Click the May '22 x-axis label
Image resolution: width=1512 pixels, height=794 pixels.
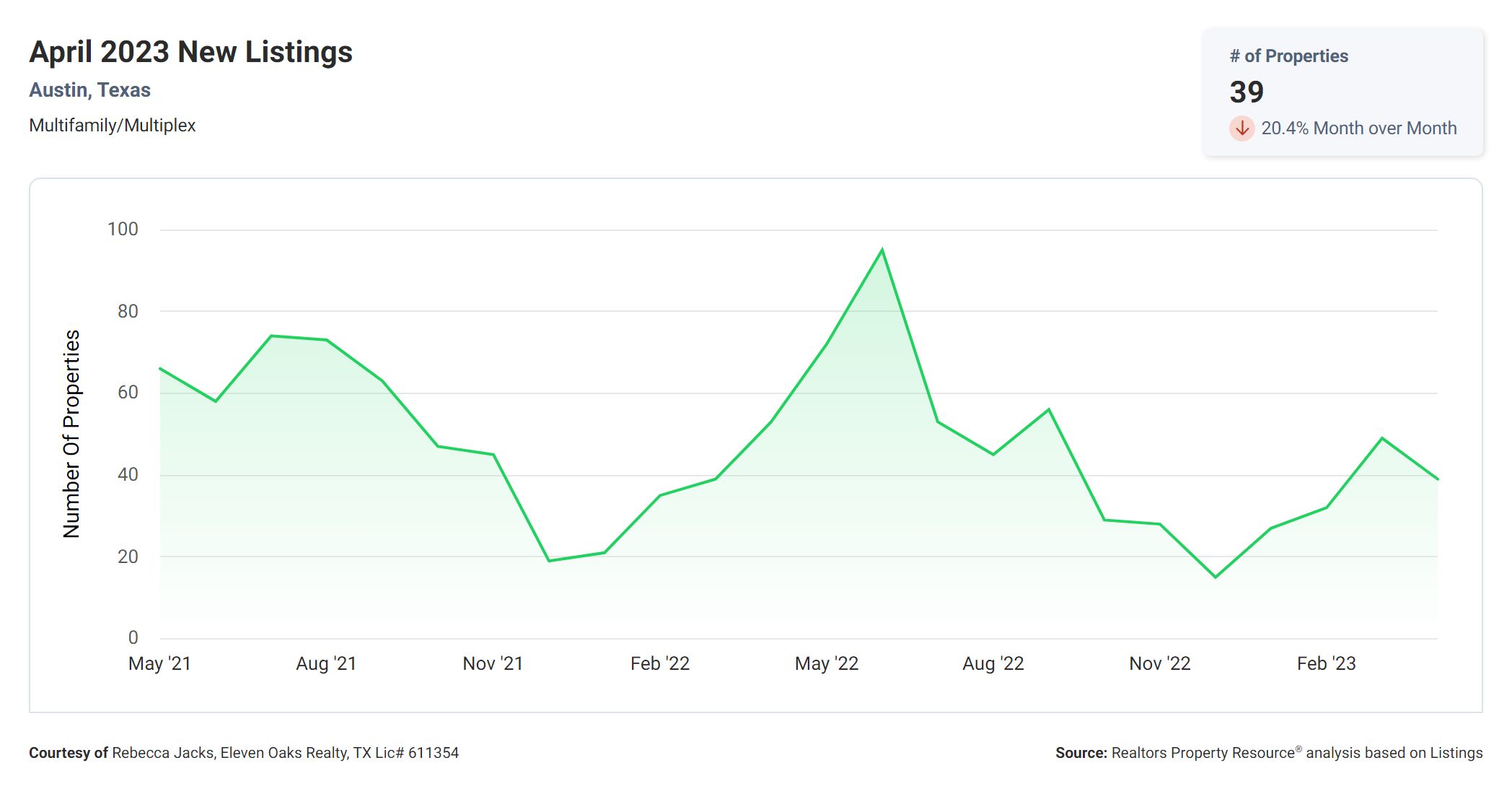(x=826, y=663)
